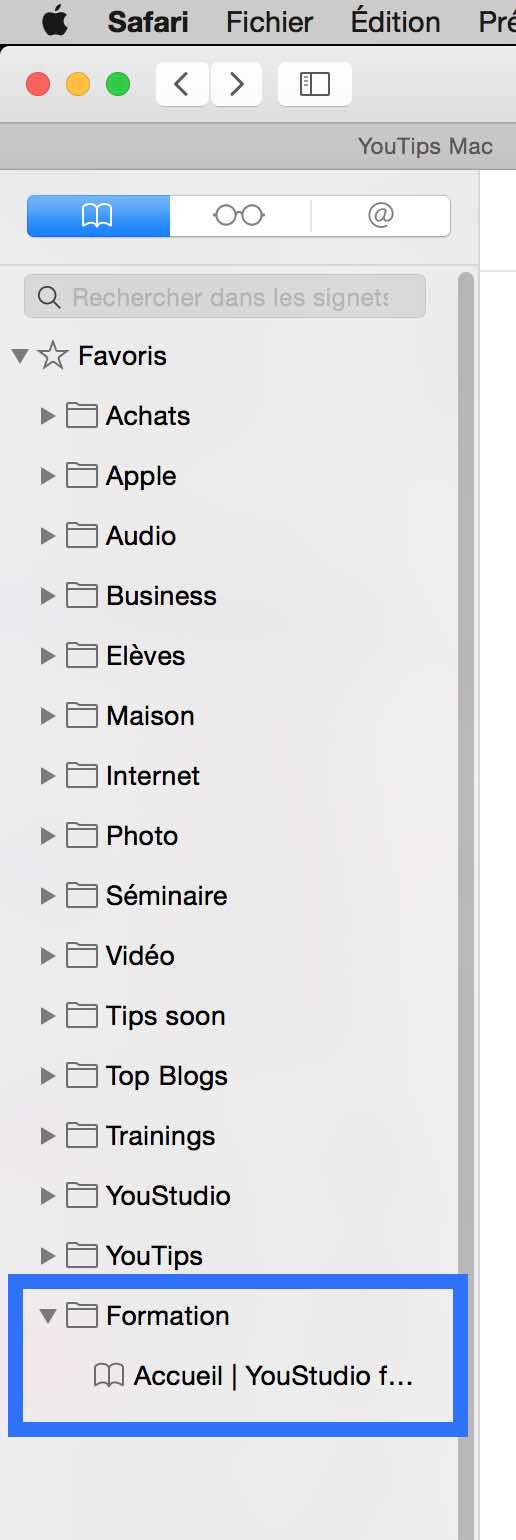Go forward with the right arrow button

click(x=236, y=84)
